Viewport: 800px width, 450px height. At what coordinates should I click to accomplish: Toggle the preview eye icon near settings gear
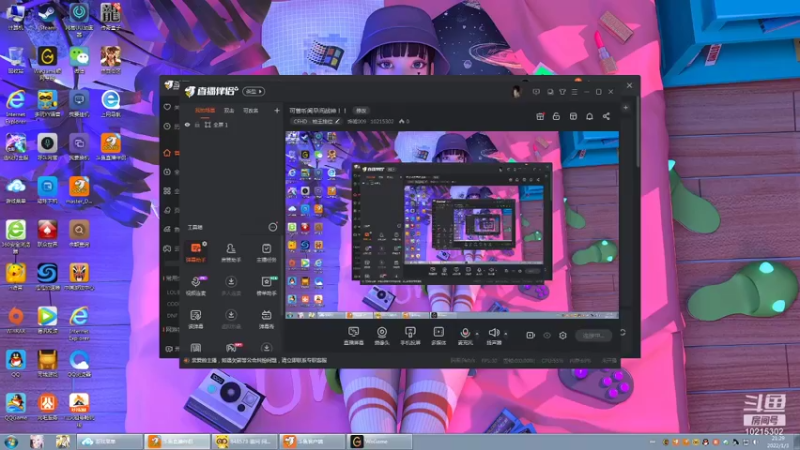546,335
